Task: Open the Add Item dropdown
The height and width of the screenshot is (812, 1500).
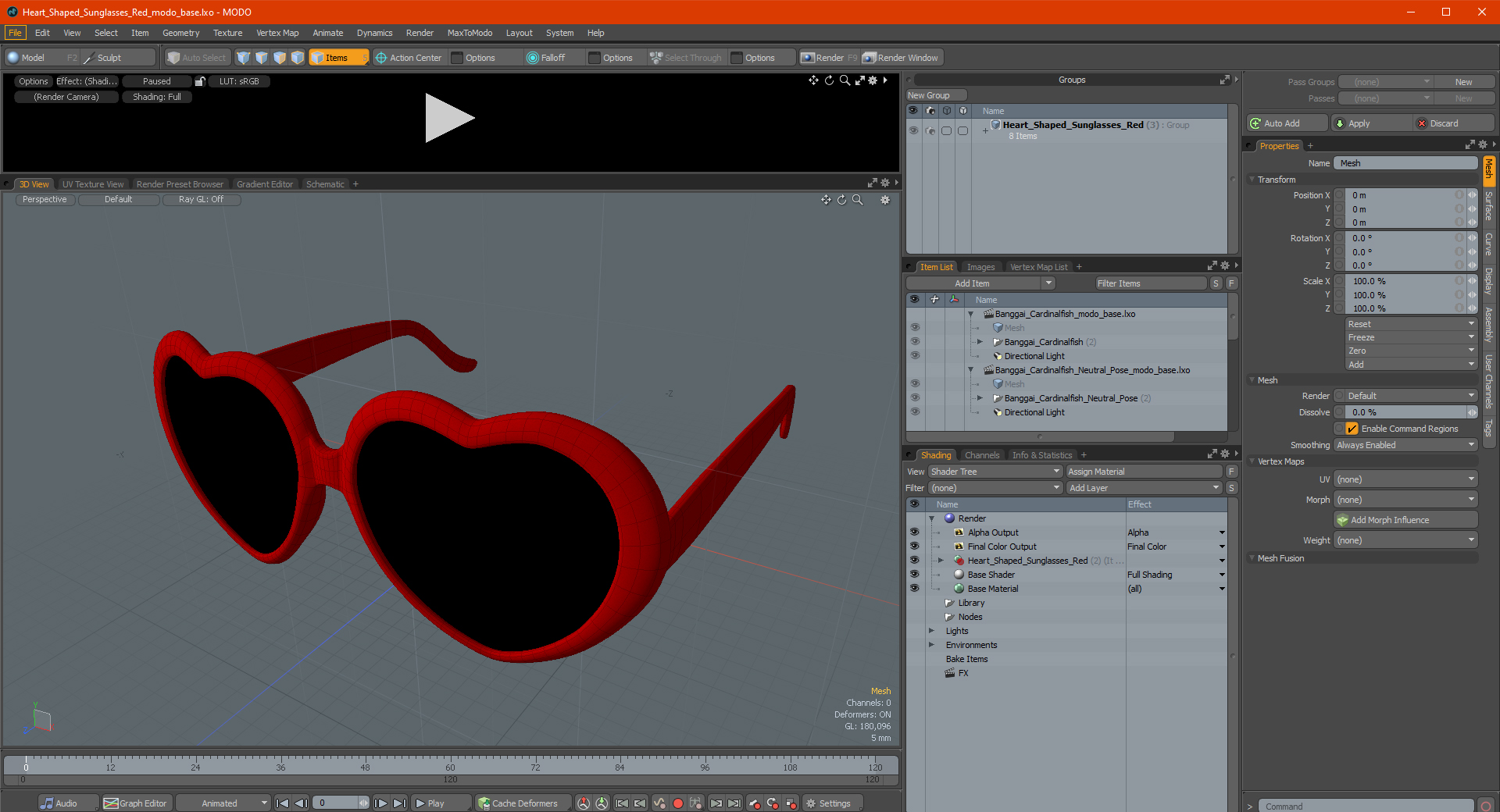Action: pyautogui.click(x=1048, y=283)
